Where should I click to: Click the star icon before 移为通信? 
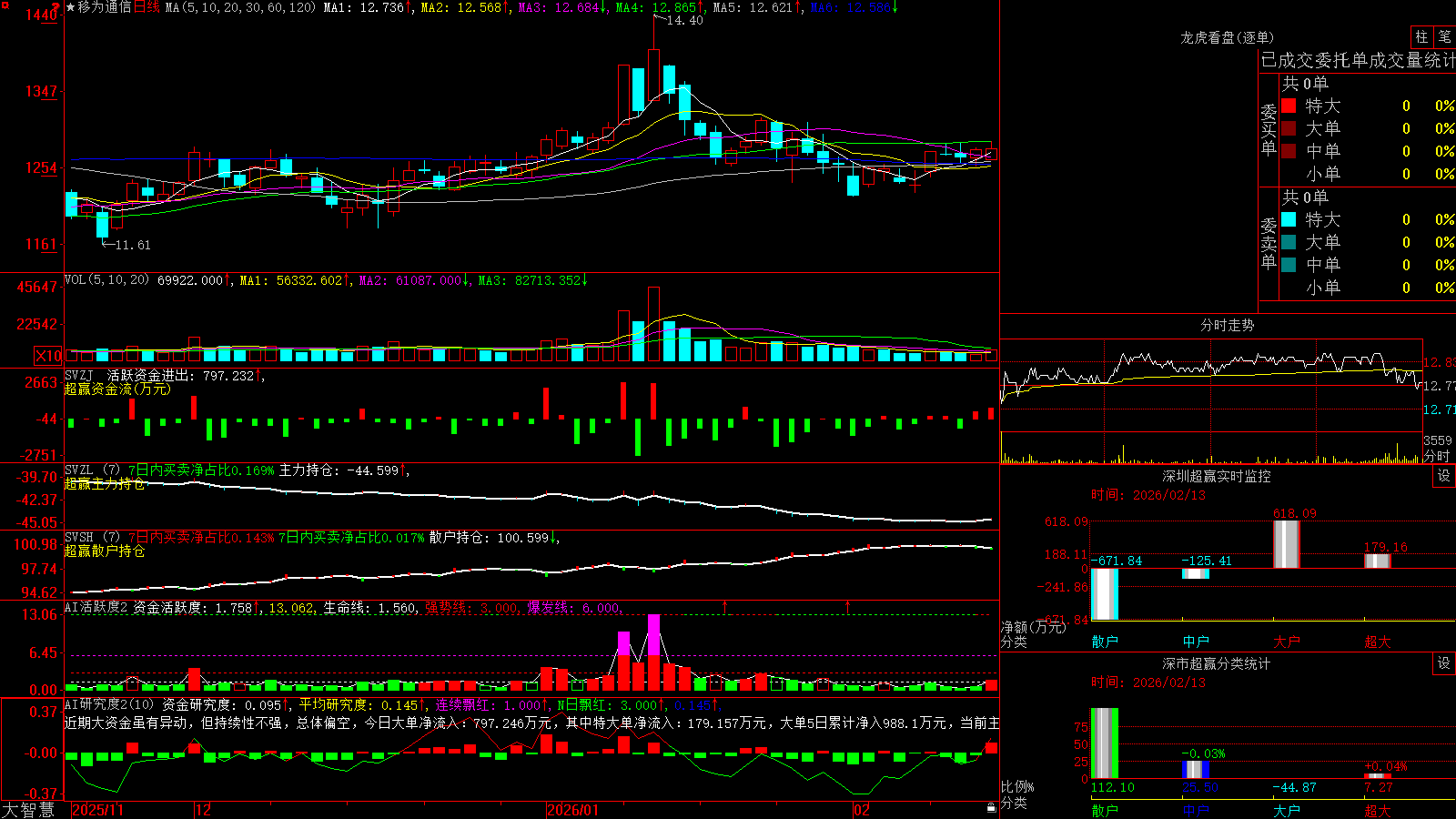[x=71, y=7]
